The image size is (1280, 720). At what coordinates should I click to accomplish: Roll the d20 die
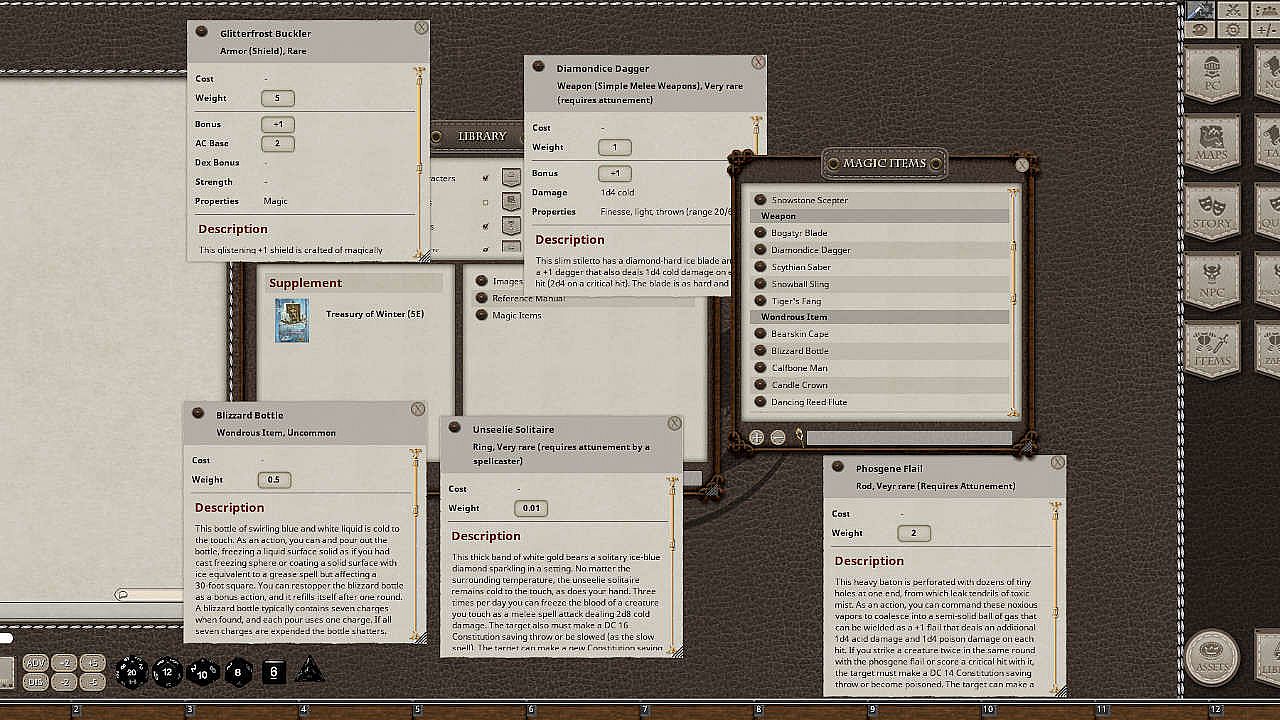point(132,671)
